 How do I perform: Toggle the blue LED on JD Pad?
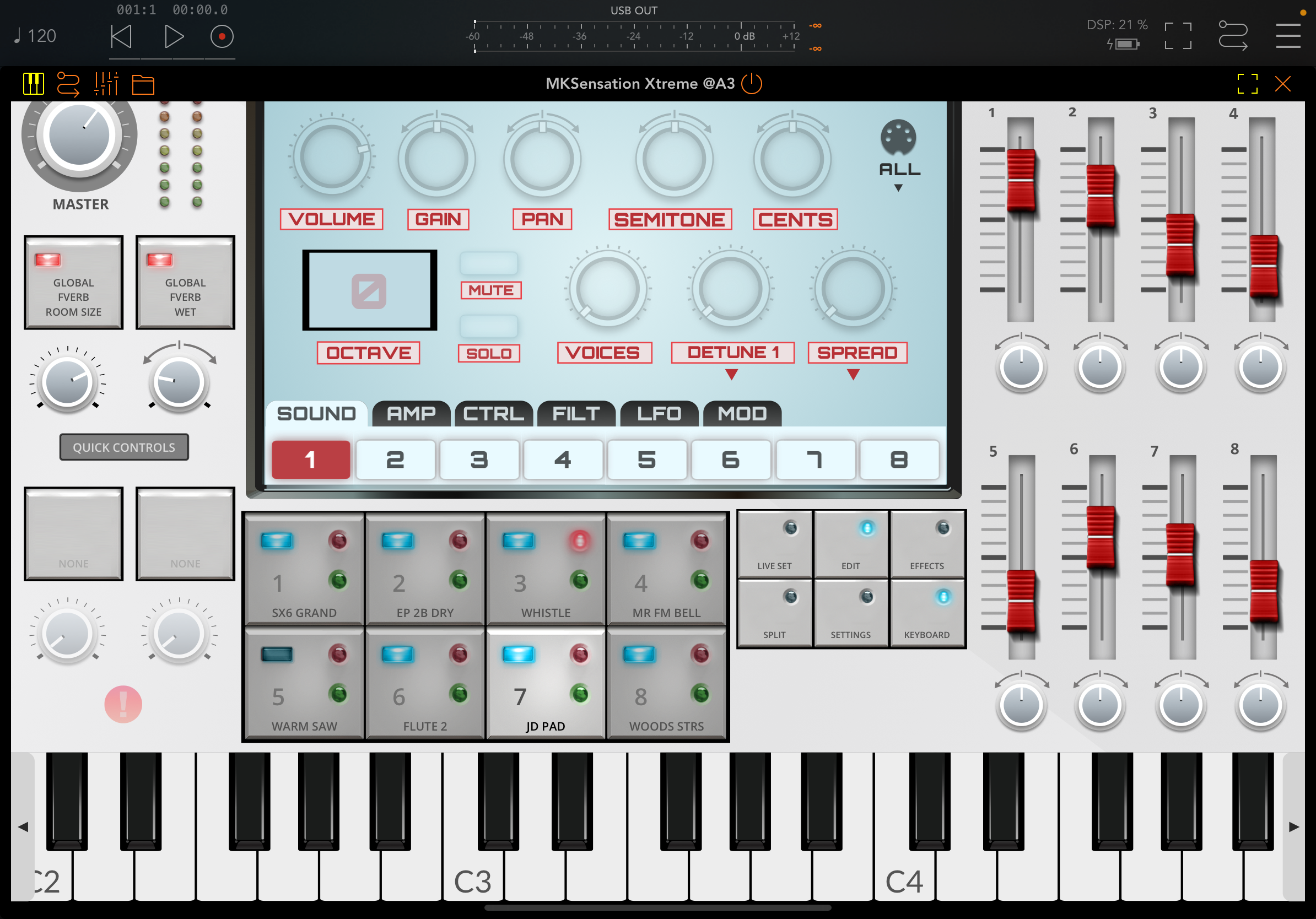click(x=518, y=654)
